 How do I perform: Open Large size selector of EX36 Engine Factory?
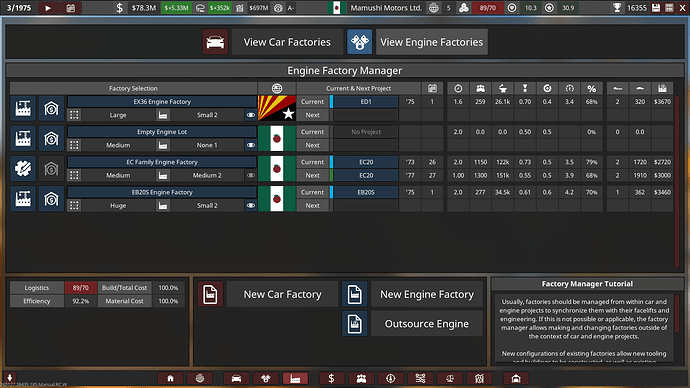coord(117,115)
